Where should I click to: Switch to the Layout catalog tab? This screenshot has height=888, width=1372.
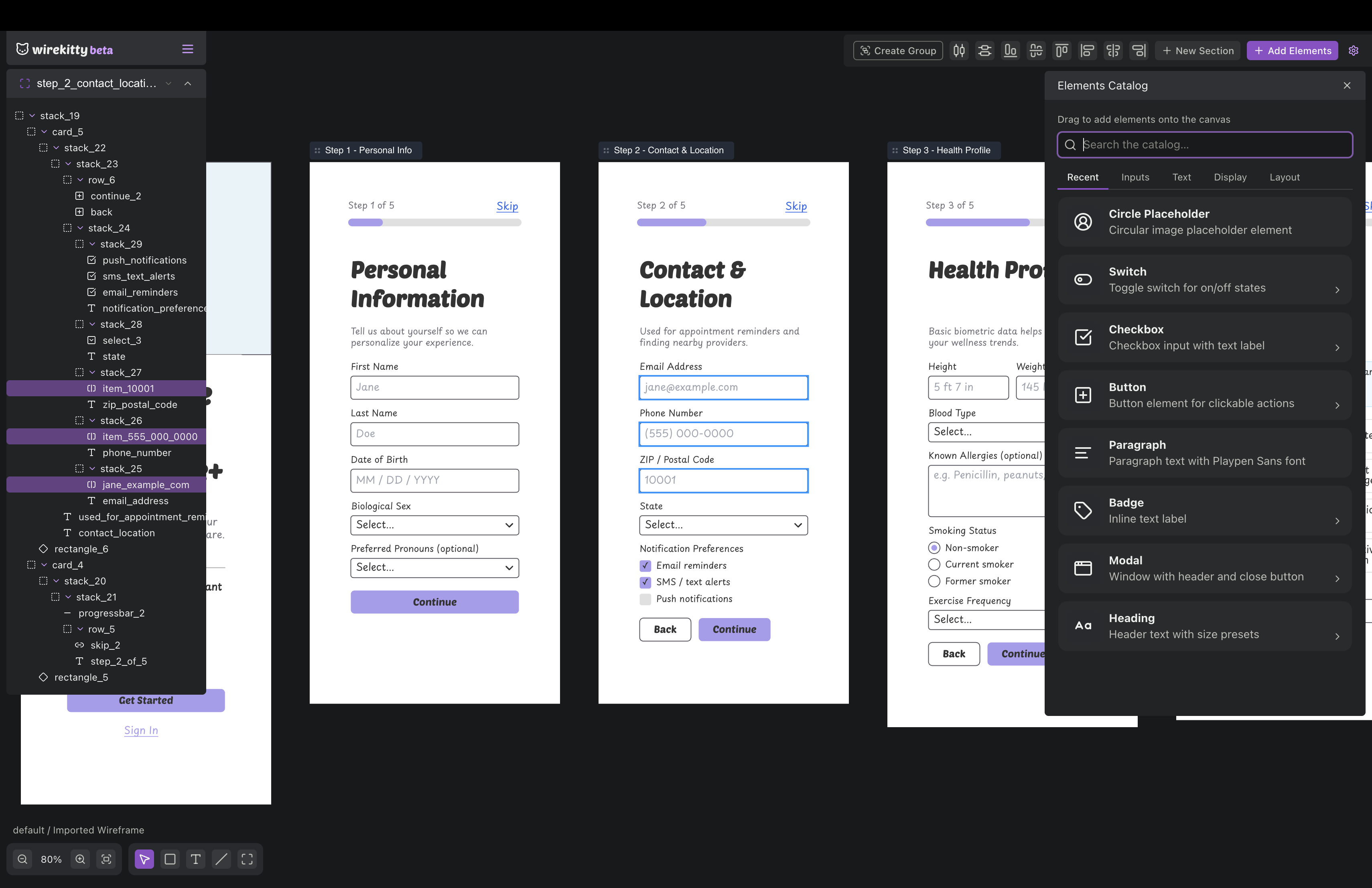pyautogui.click(x=1285, y=177)
